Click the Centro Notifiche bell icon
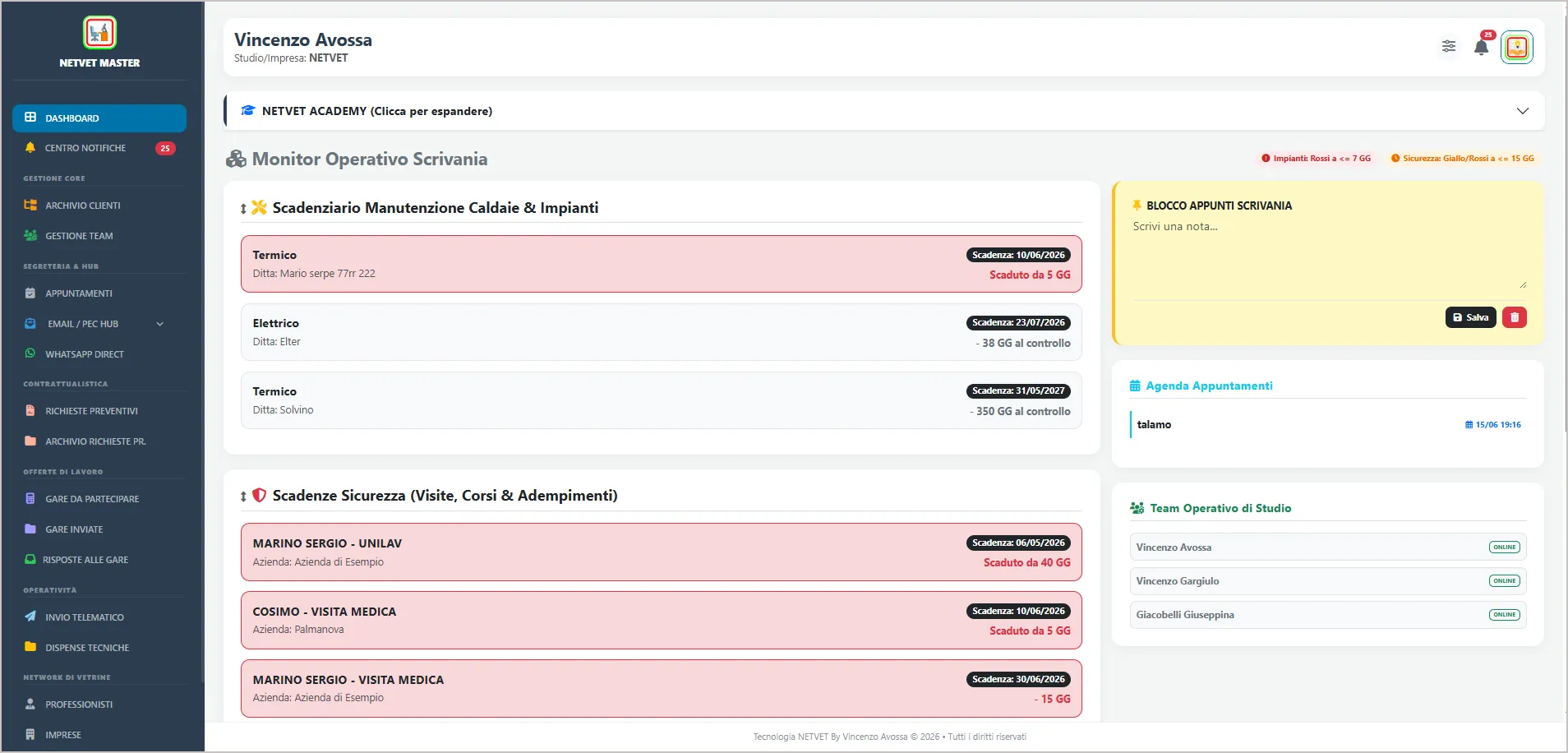This screenshot has height=753, width=1568. click(30, 148)
